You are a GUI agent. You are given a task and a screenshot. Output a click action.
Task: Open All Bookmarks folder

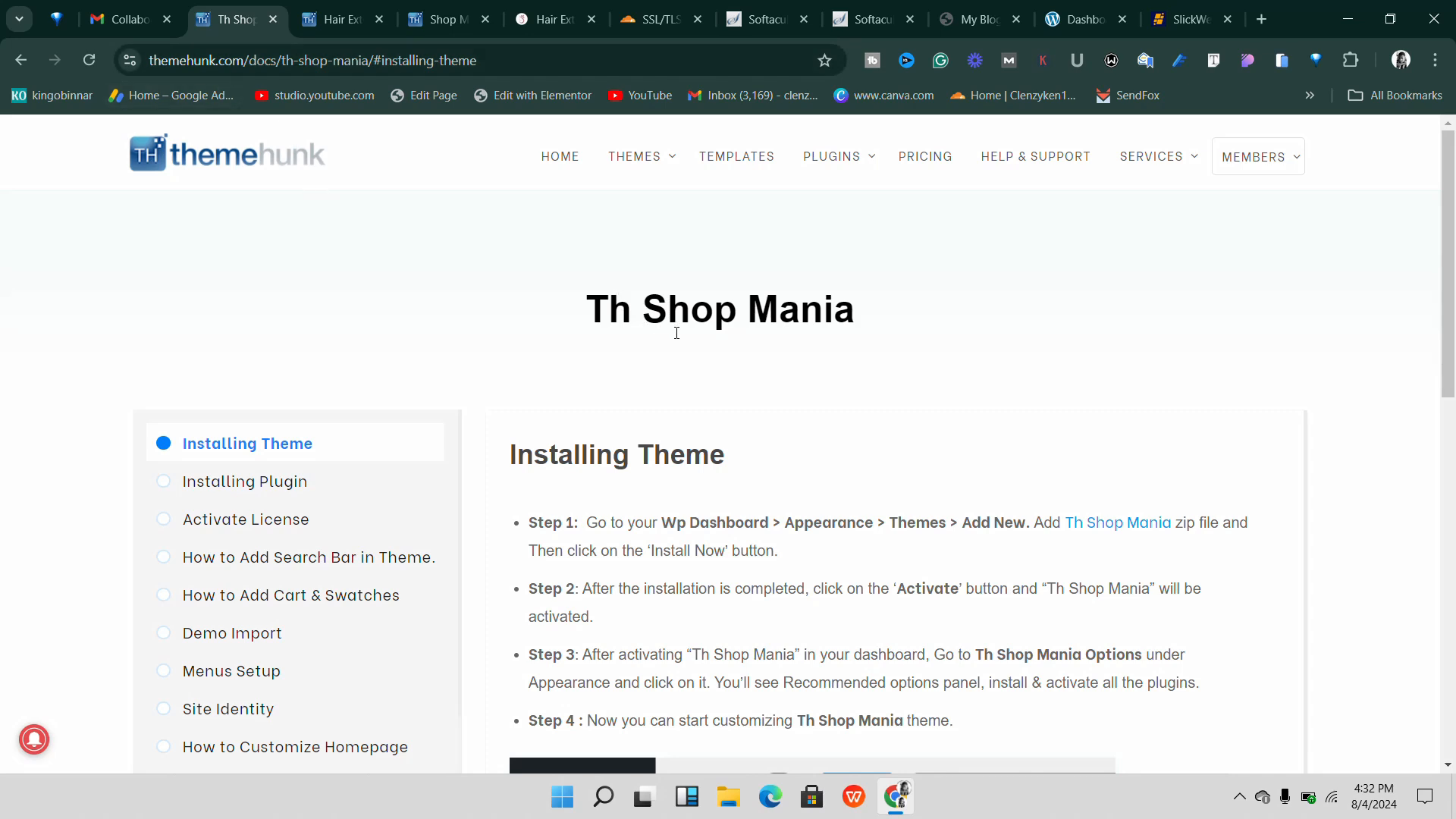1395,96
